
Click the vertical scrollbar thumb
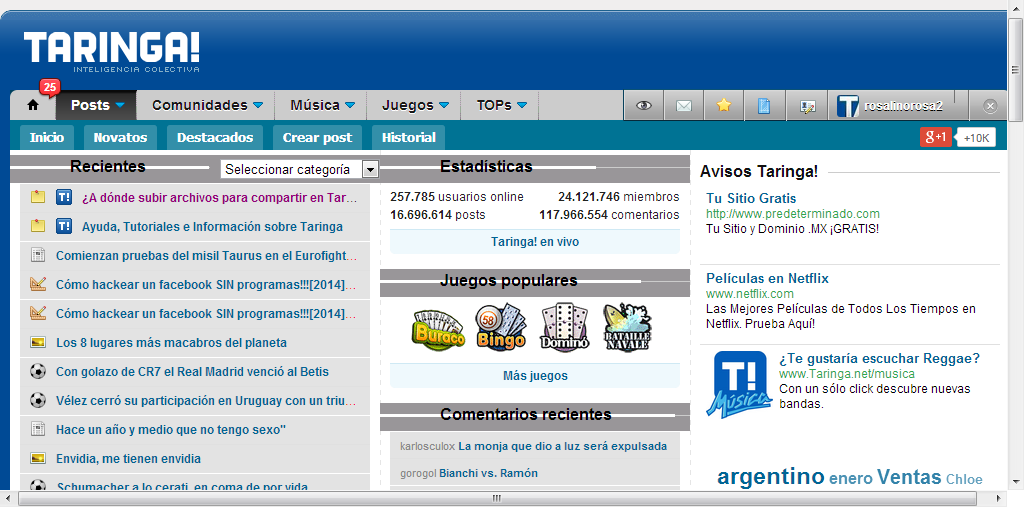pyautogui.click(x=1016, y=70)
